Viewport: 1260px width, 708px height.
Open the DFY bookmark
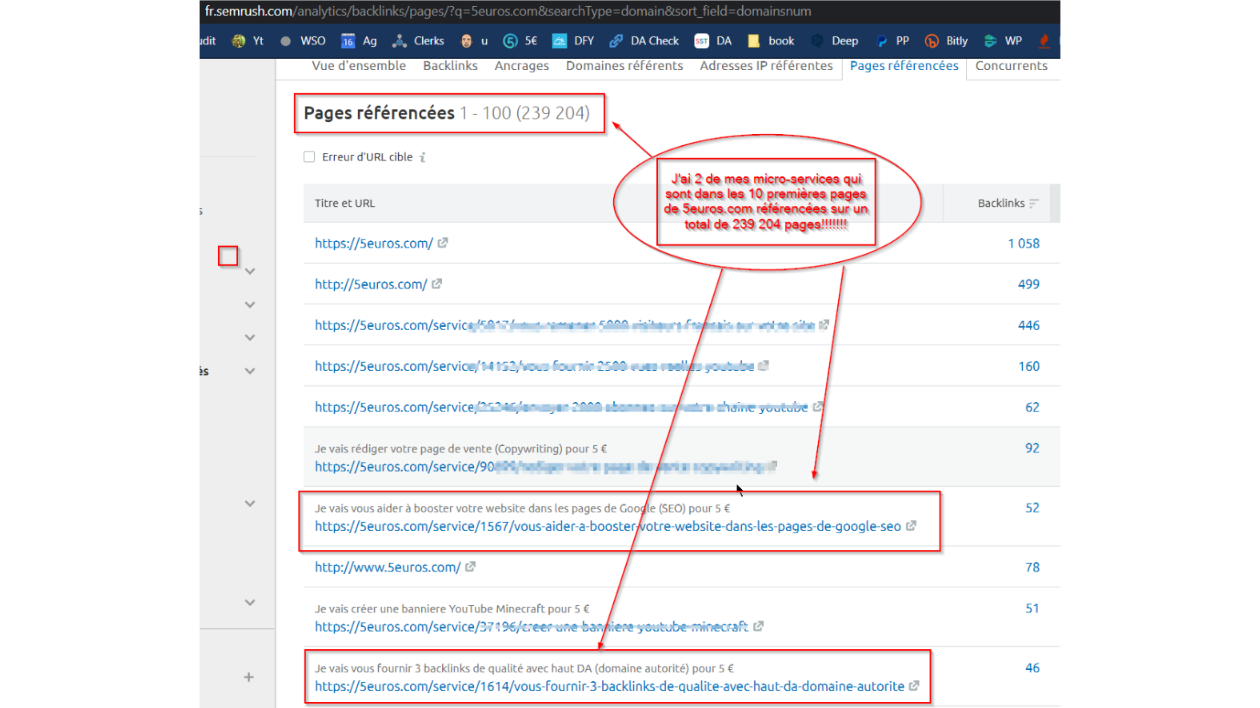pyautogui.click(x=572, y=41)
